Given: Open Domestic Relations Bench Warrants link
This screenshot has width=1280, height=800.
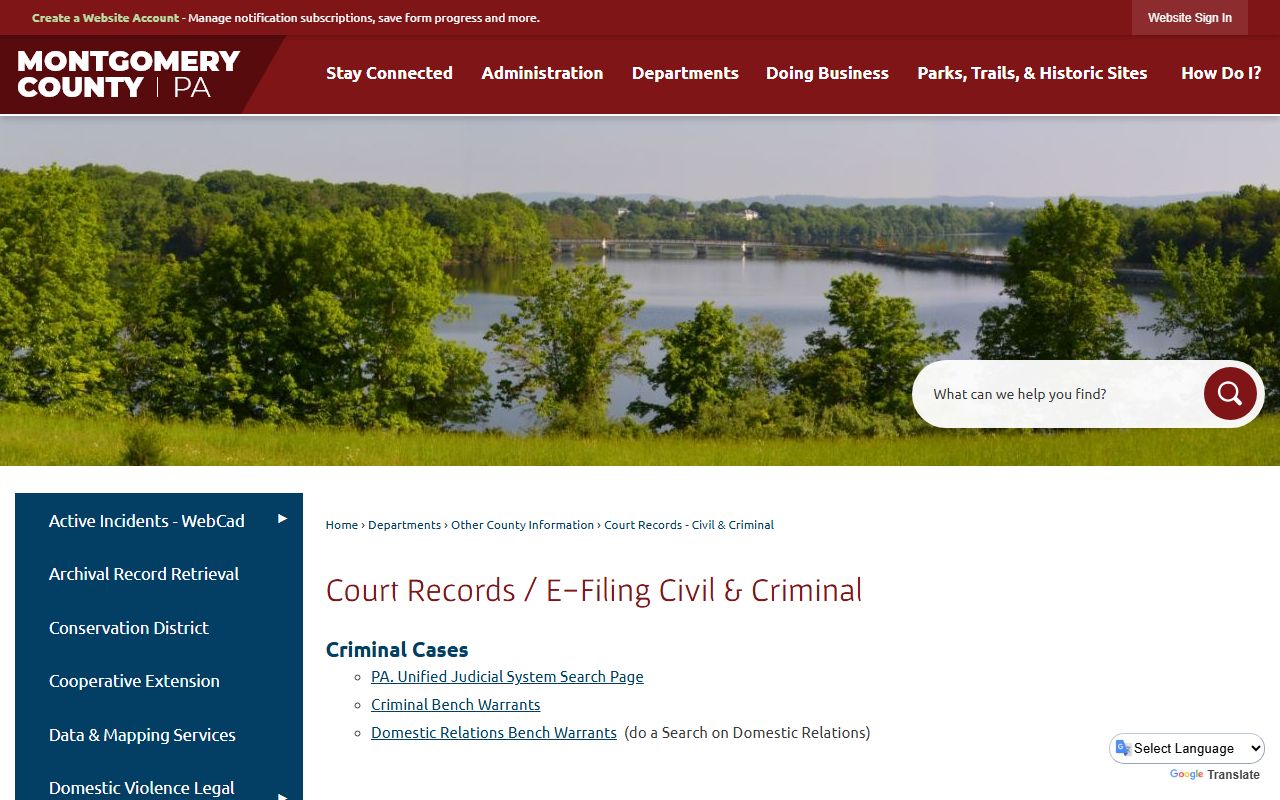Looking at the screenshot, I should pyautogui.click(x=494, y=733).
